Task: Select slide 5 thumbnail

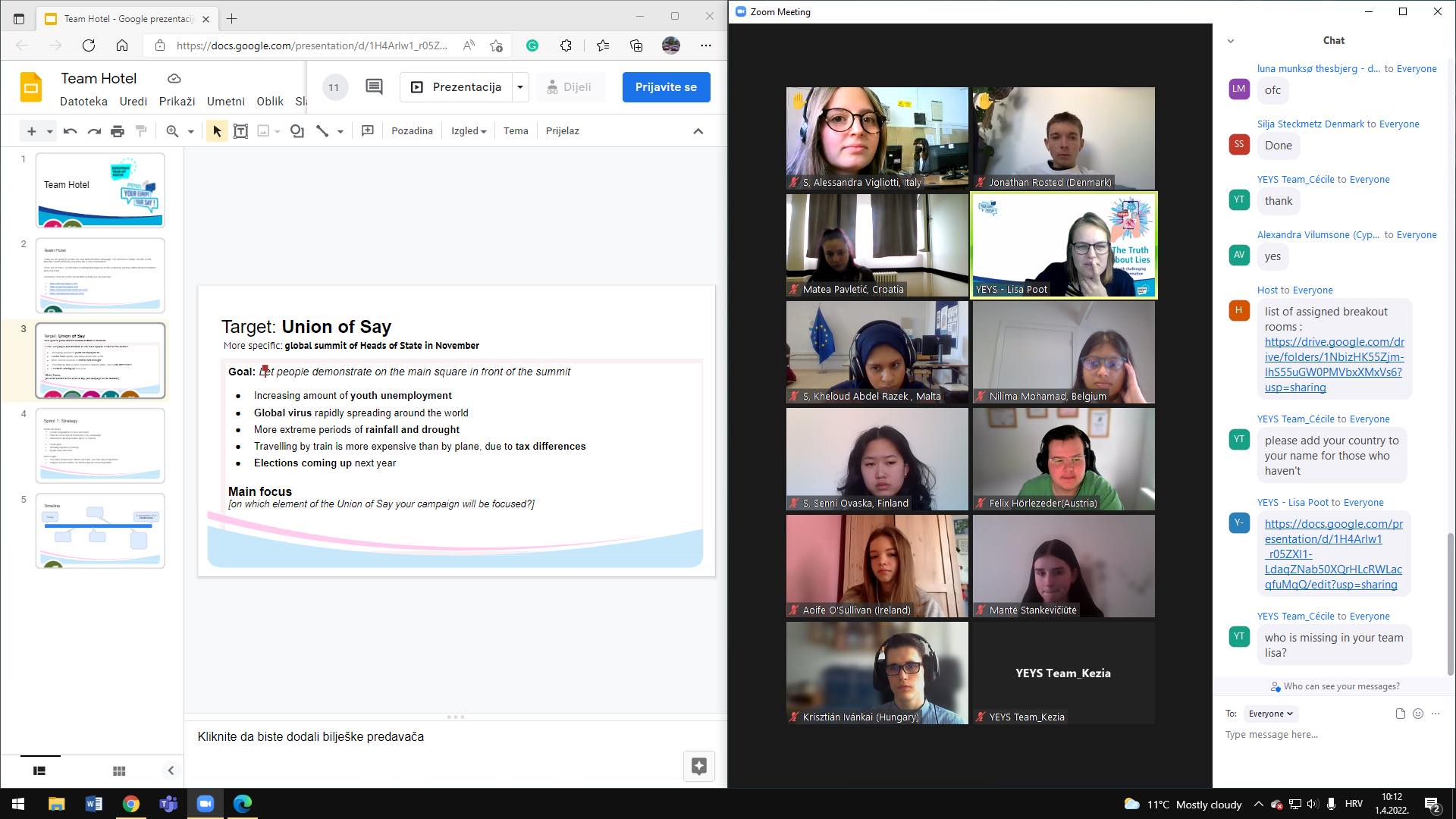Action: coord(100,530)
